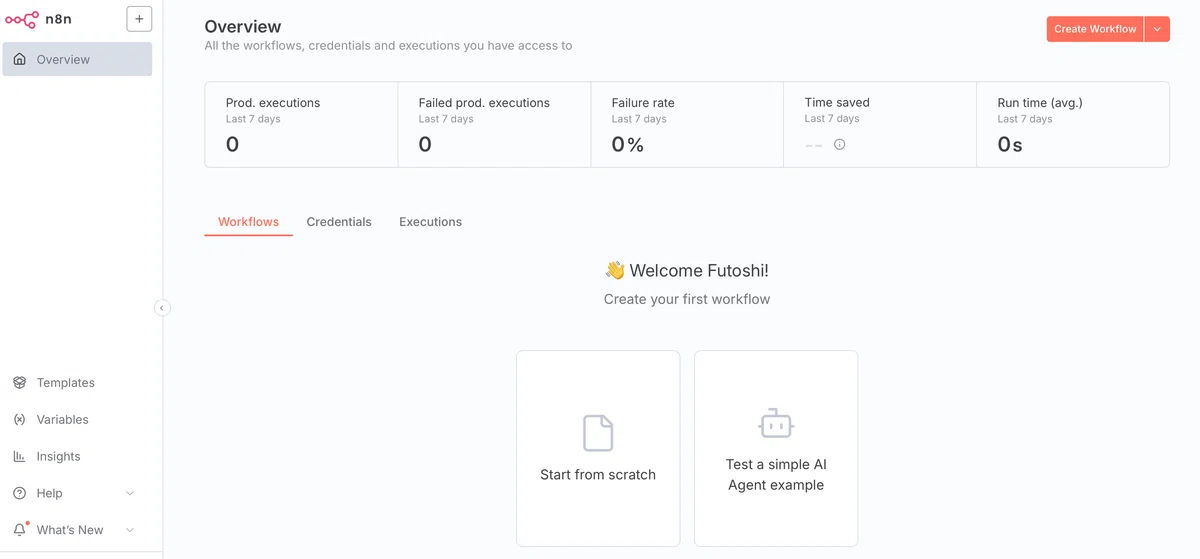The width and height of the screenshot is (1200, 559).
Task: Click the Help question mark icon
Action: tap(19, 493)
